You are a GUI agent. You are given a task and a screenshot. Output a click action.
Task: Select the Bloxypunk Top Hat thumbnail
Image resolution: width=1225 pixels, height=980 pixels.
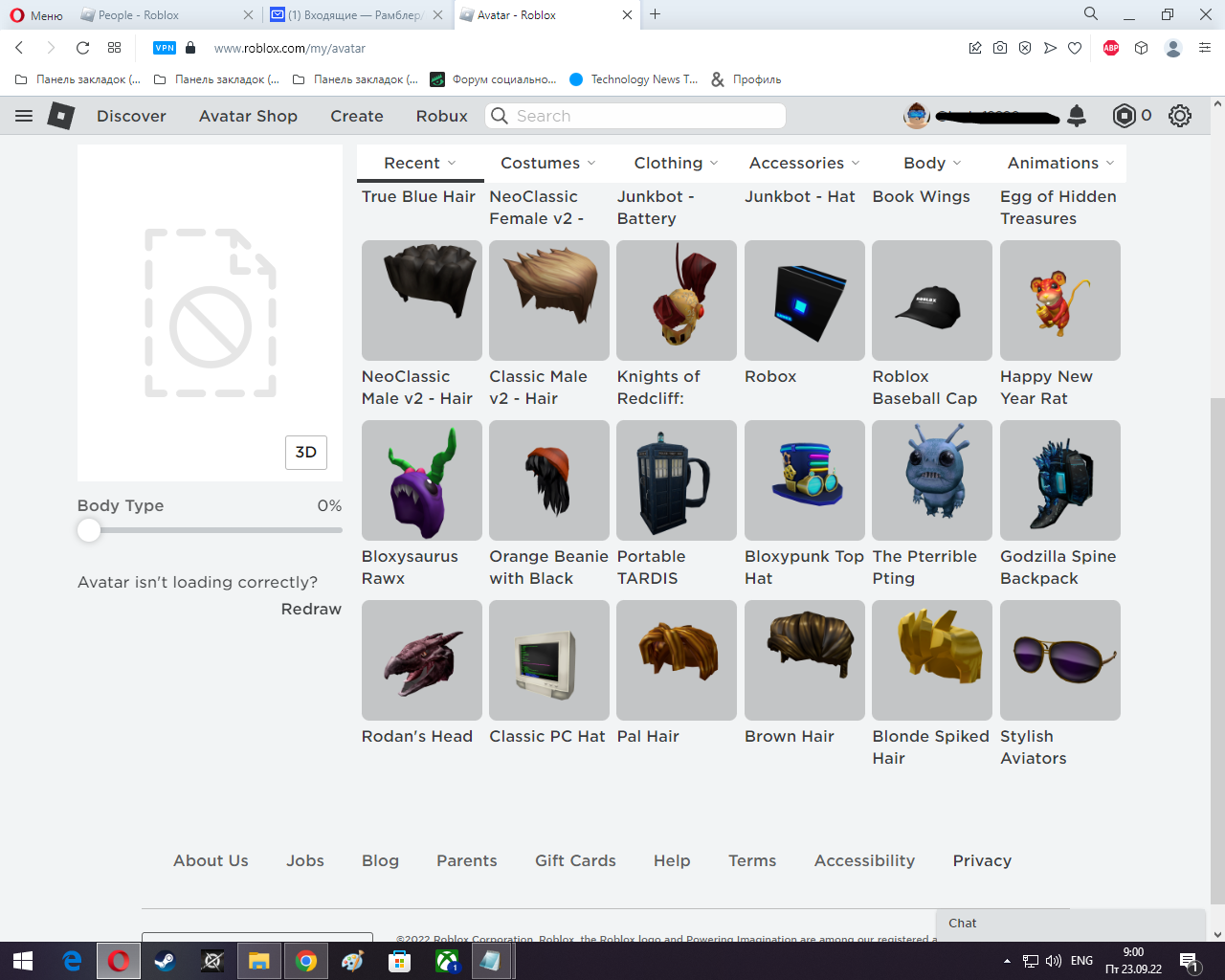[805, 480]
